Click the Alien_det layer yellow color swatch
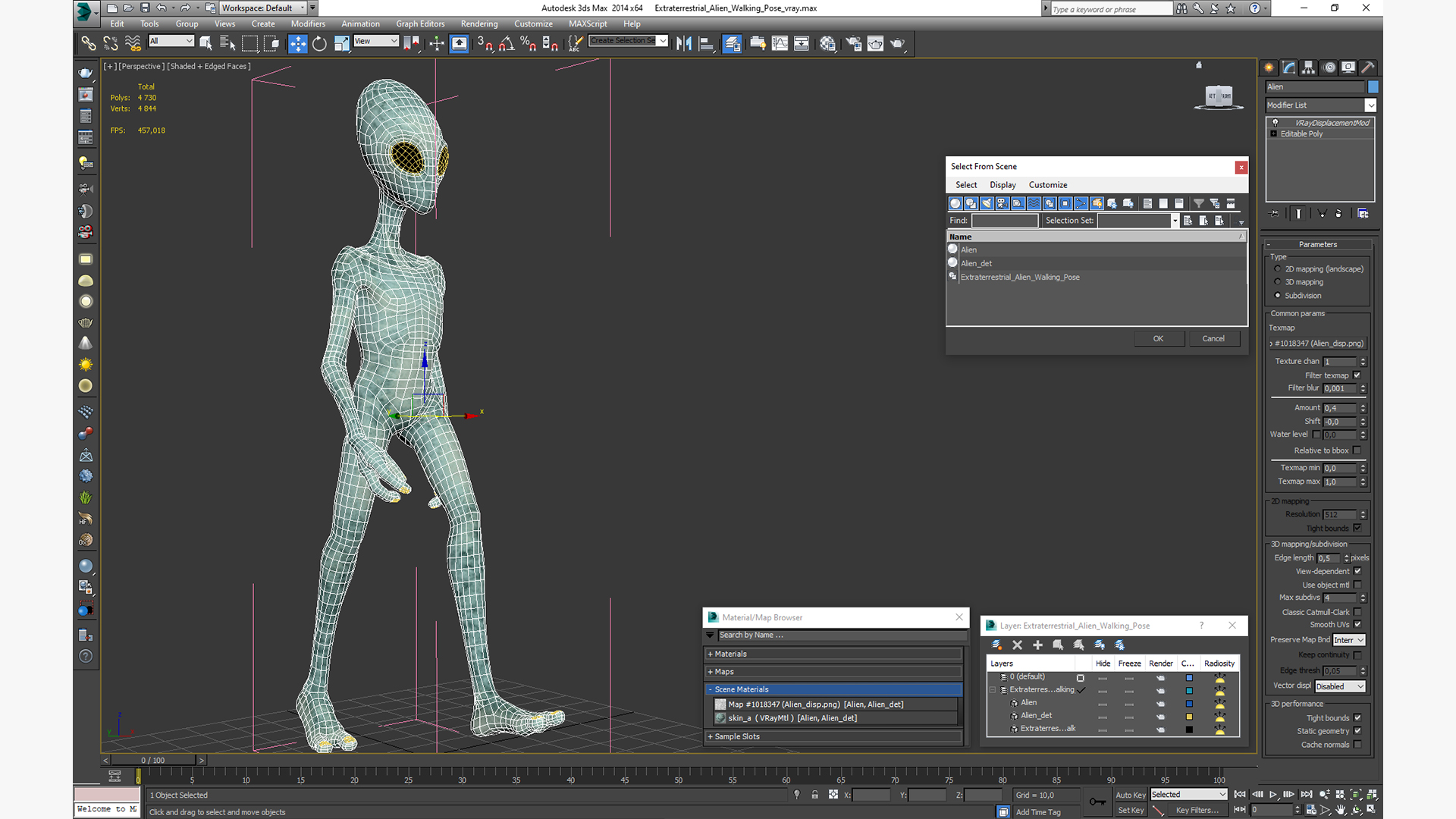The height and width of the screenshot is (819, 1456). click(1189, 717)
